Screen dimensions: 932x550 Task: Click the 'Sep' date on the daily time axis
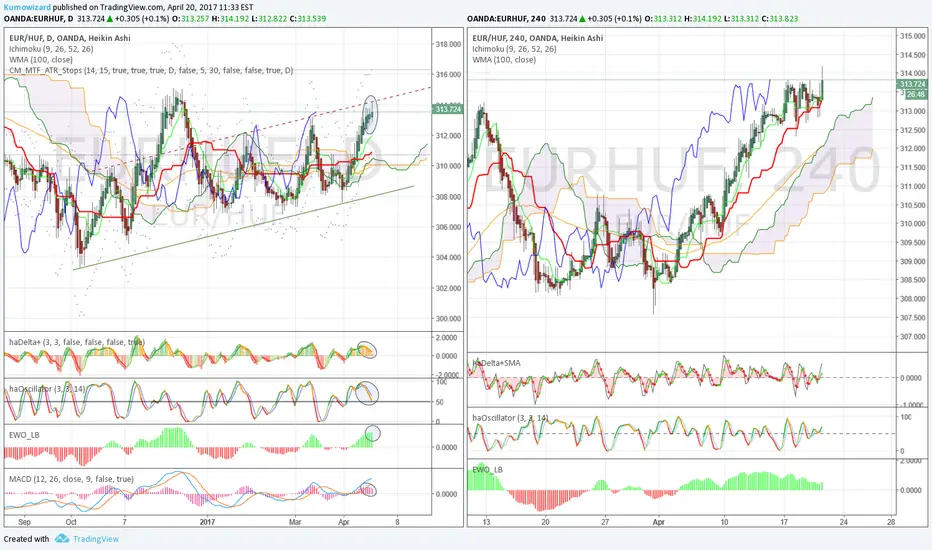(x=24, y=522)
